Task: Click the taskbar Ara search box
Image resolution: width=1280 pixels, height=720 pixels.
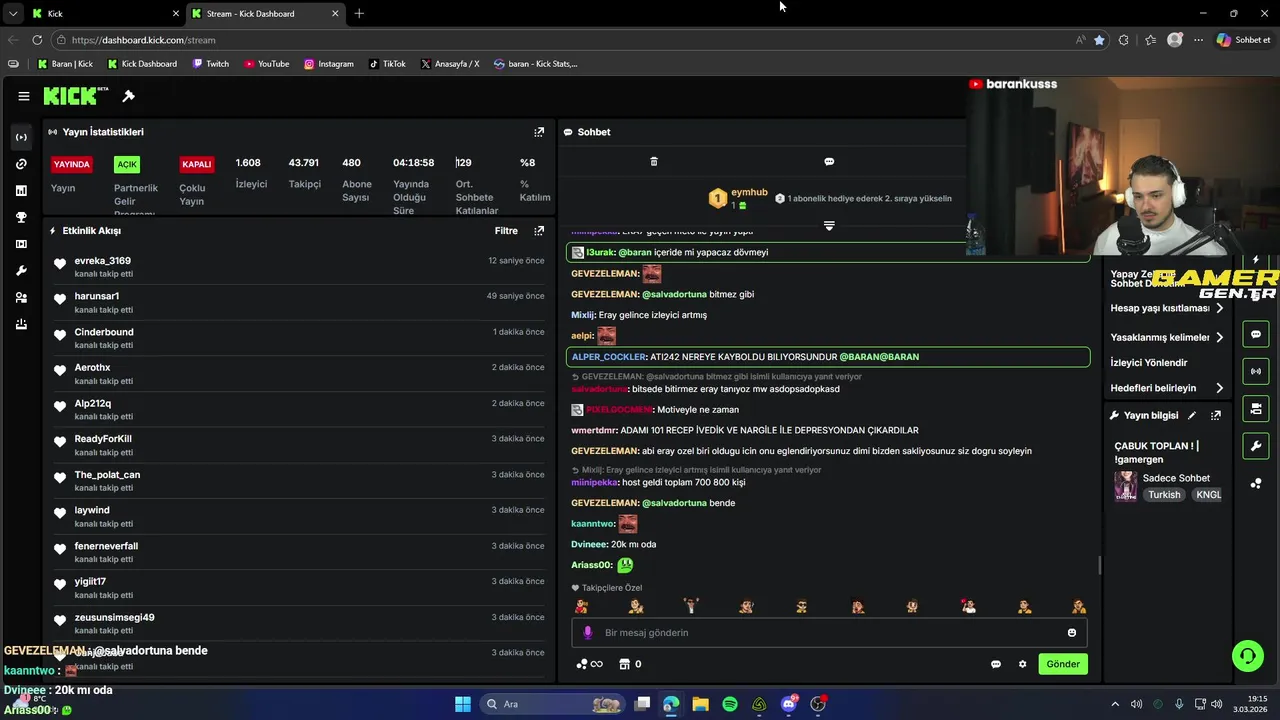Action: pos(553,704)
